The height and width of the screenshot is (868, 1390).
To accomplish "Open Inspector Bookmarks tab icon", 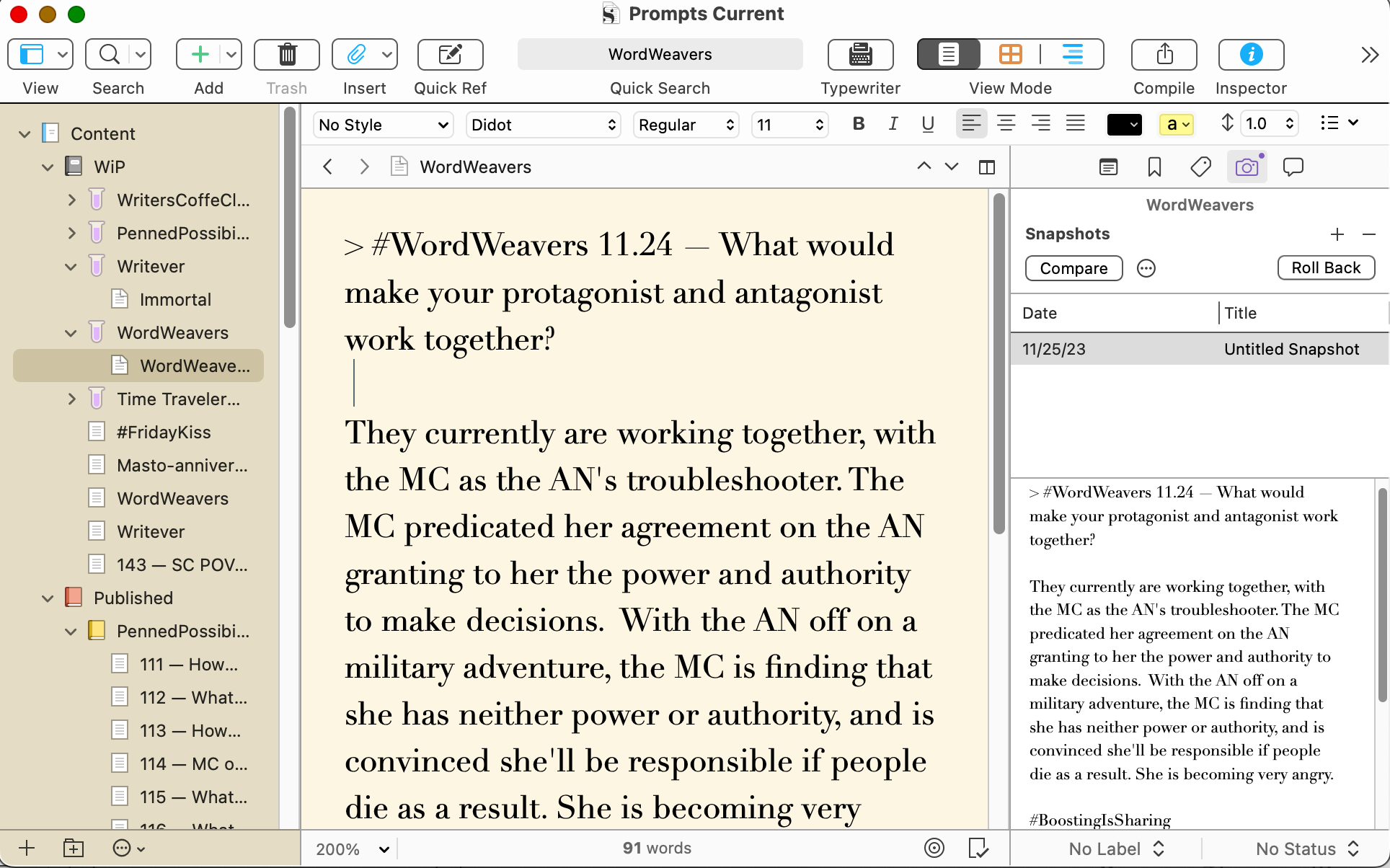I will tap(1154, 167).
